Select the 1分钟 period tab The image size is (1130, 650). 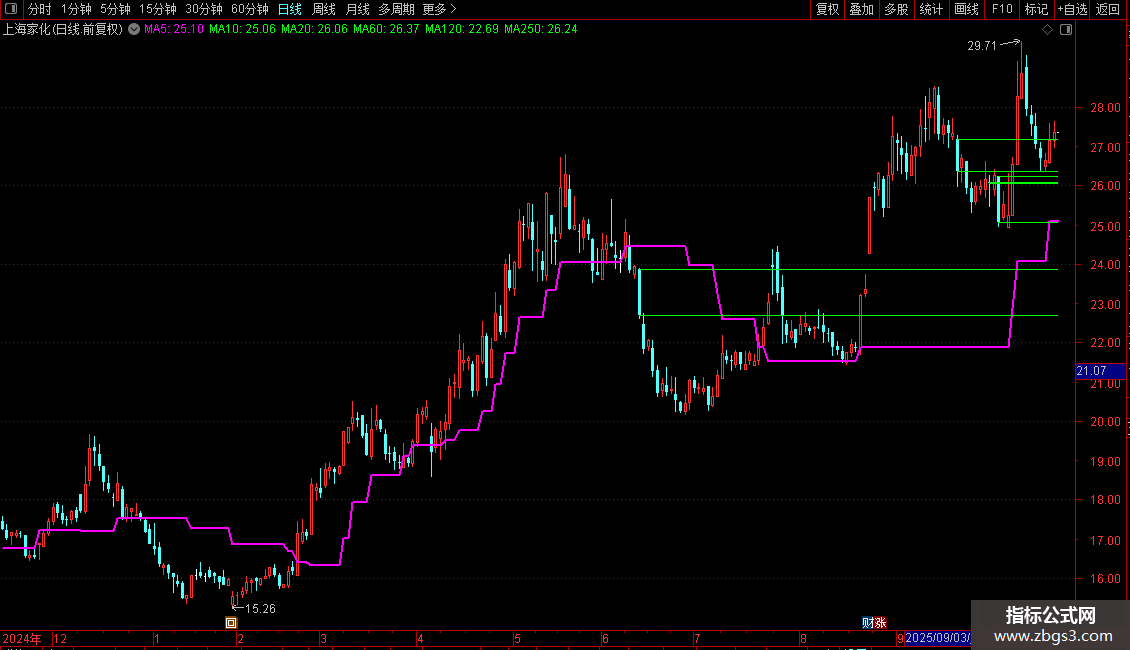(76, 9)
